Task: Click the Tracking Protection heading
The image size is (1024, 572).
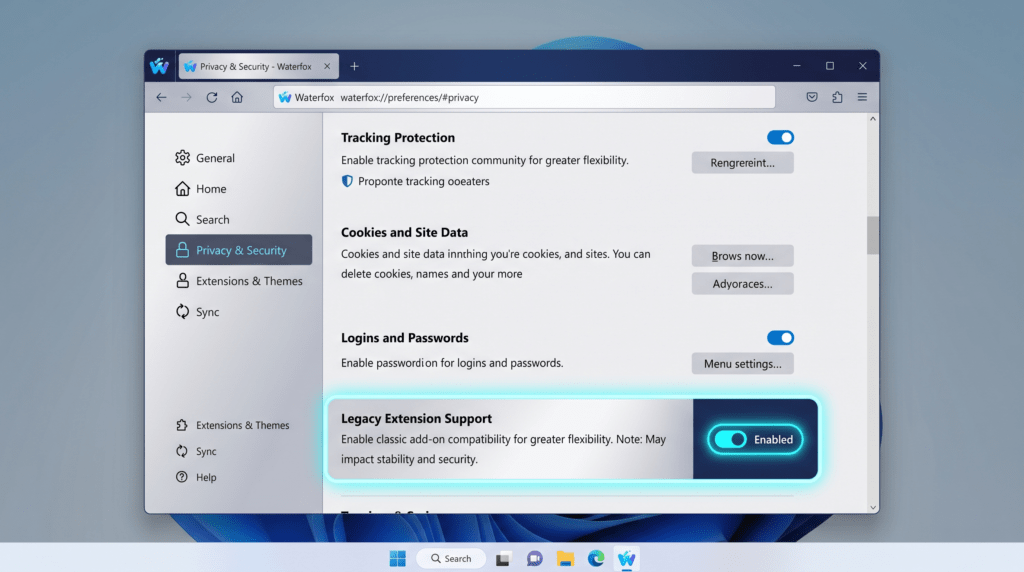Action: pyautogui.click(x=398, y=137)
